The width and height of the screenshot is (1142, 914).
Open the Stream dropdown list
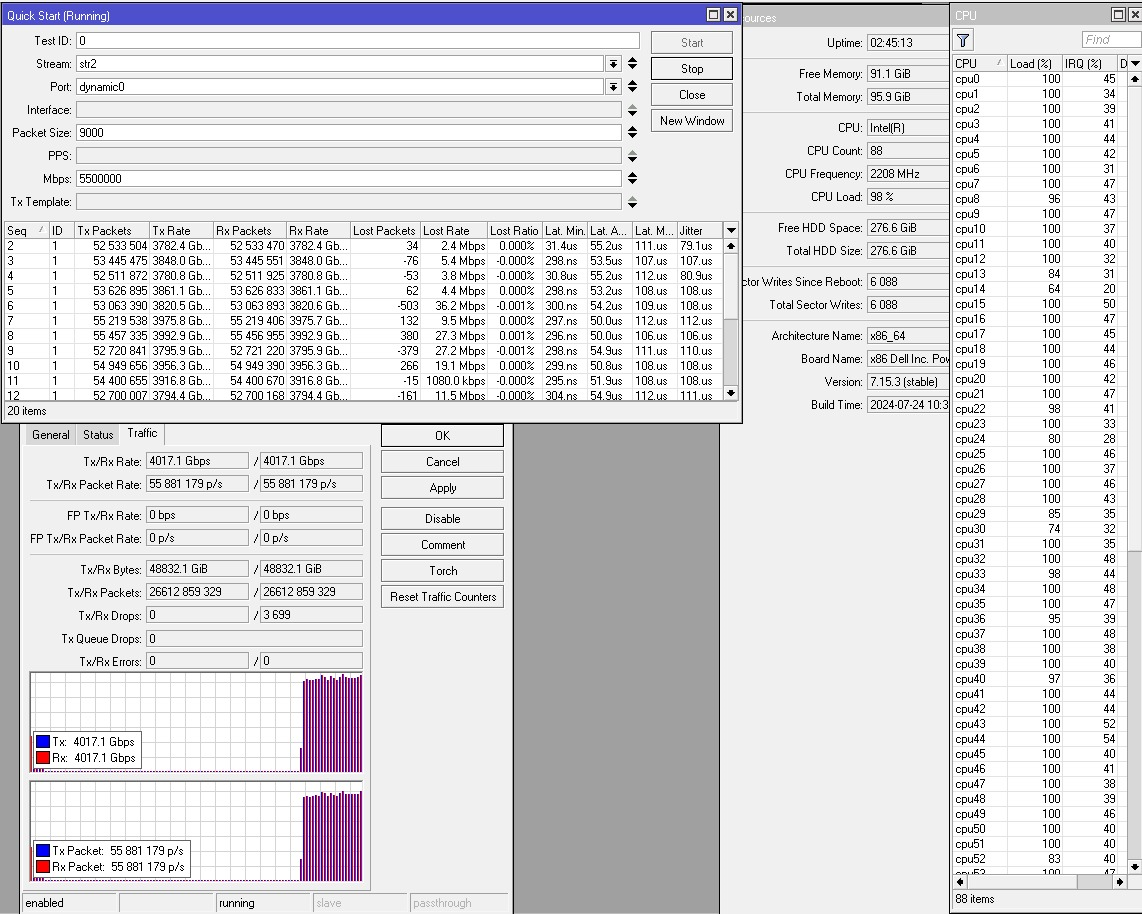(613, 64)
